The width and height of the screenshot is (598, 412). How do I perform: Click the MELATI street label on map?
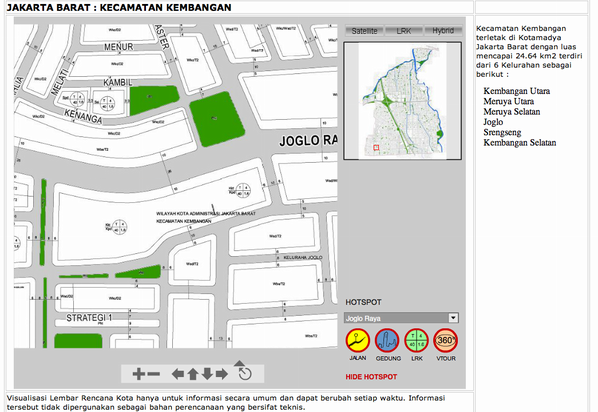(59, 82)
